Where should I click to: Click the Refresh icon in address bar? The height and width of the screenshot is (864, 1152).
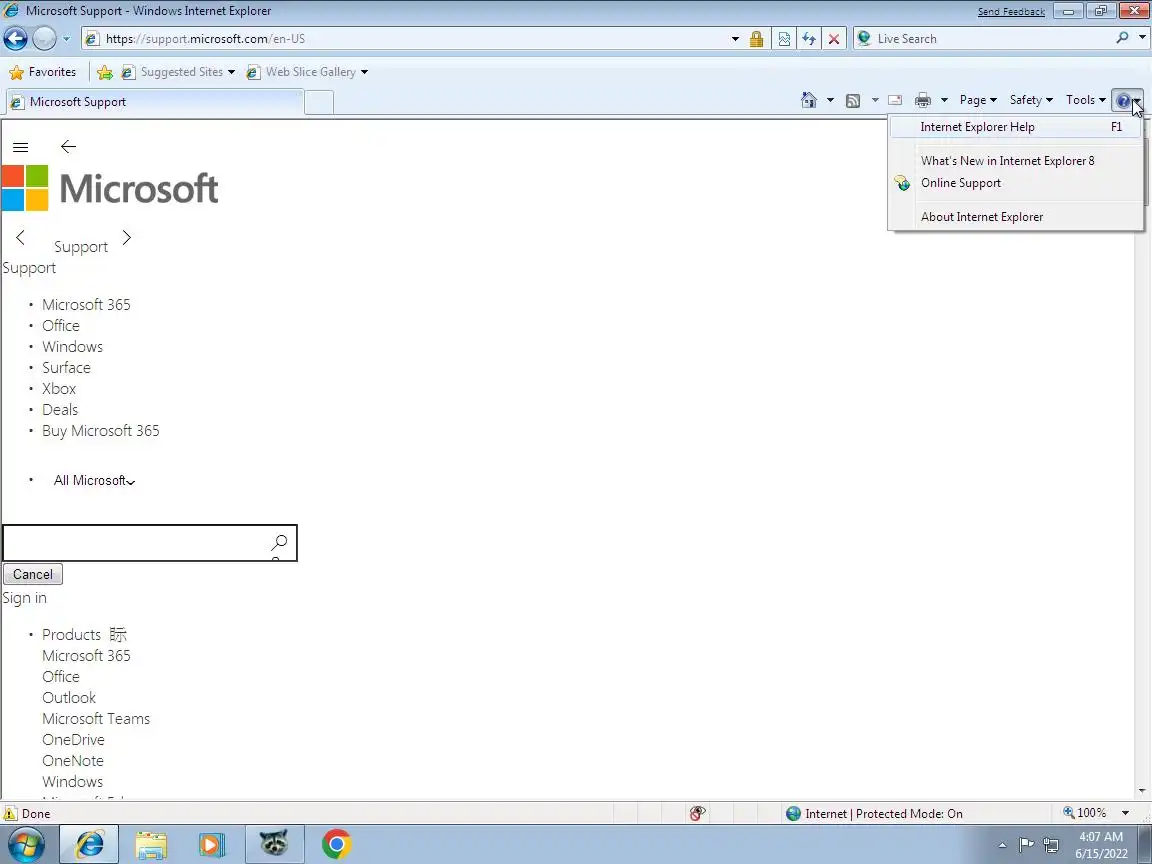[x=809, y=39]
